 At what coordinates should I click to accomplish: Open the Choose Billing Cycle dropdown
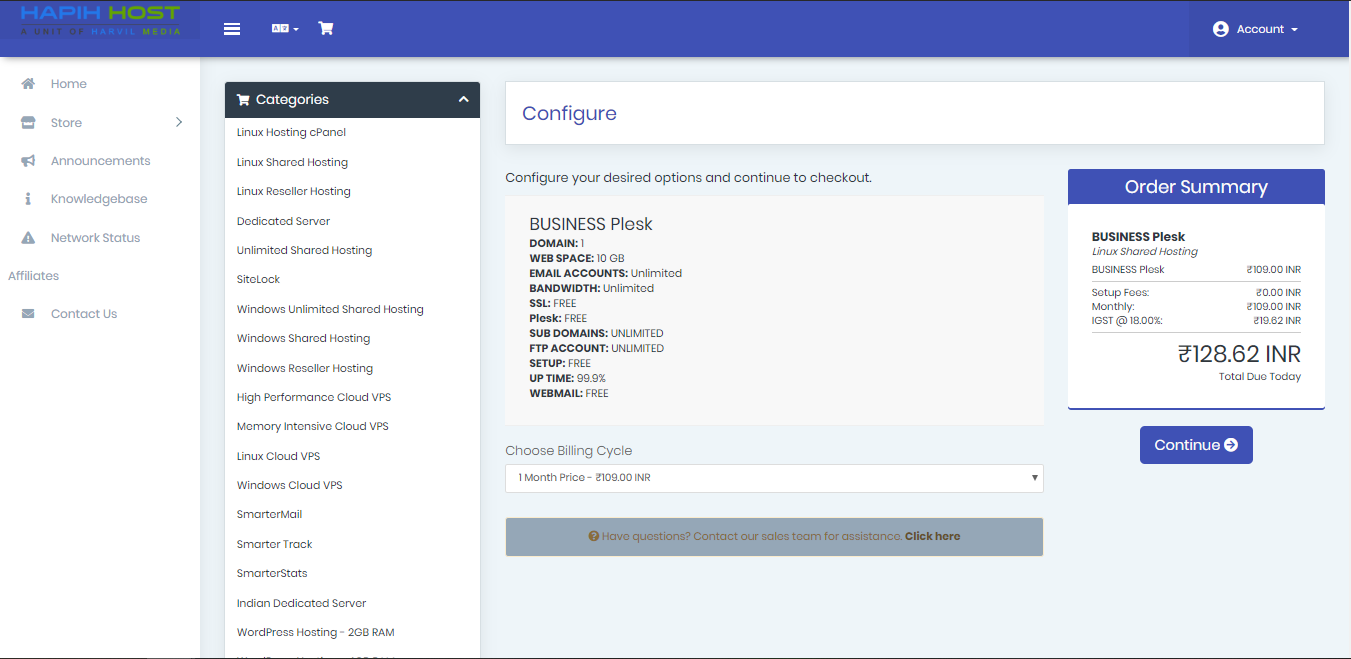774,478
